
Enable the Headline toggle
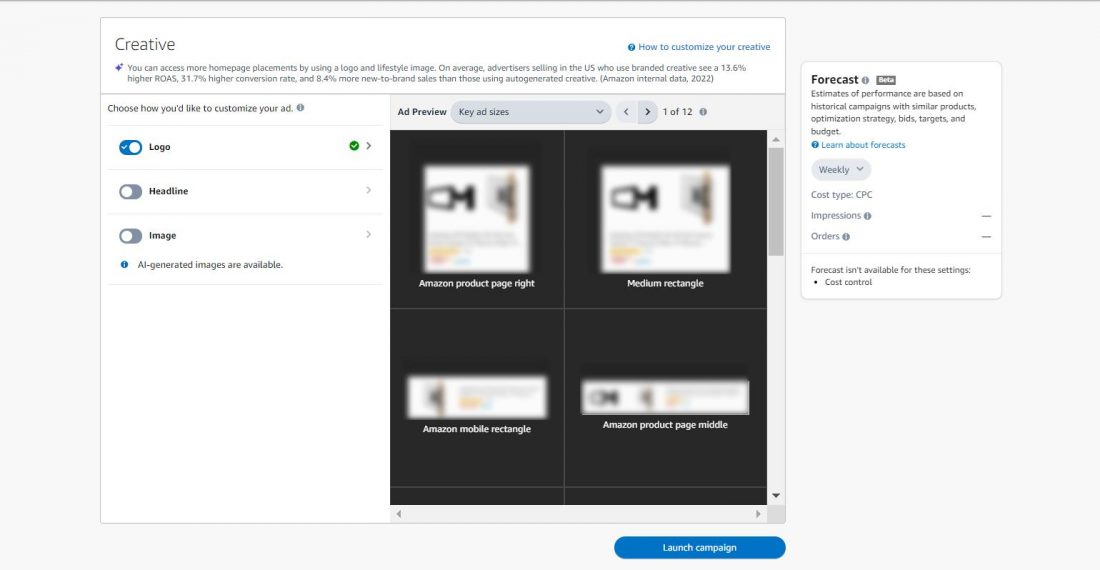(x=130, y=191)
